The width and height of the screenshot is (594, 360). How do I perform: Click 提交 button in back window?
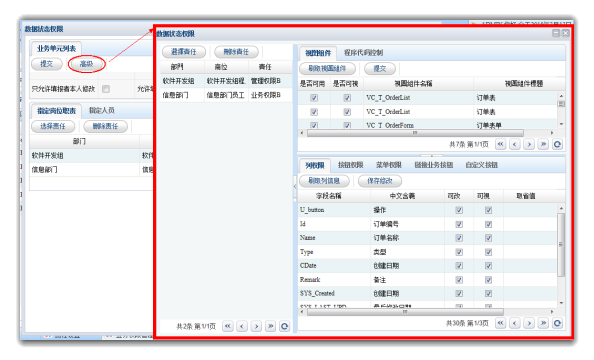pos(47,64)
